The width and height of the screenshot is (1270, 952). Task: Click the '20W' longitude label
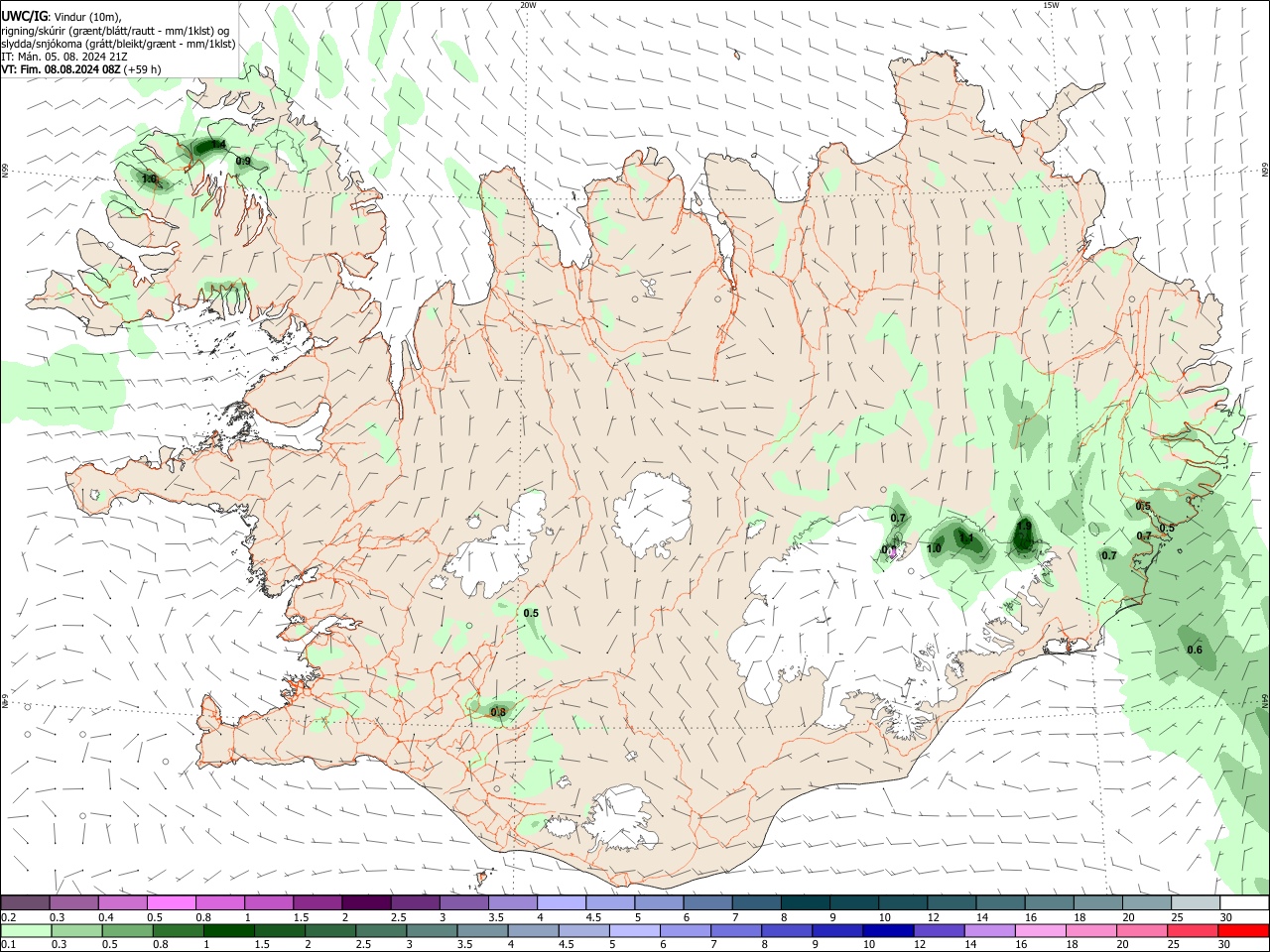coord(528,5)
